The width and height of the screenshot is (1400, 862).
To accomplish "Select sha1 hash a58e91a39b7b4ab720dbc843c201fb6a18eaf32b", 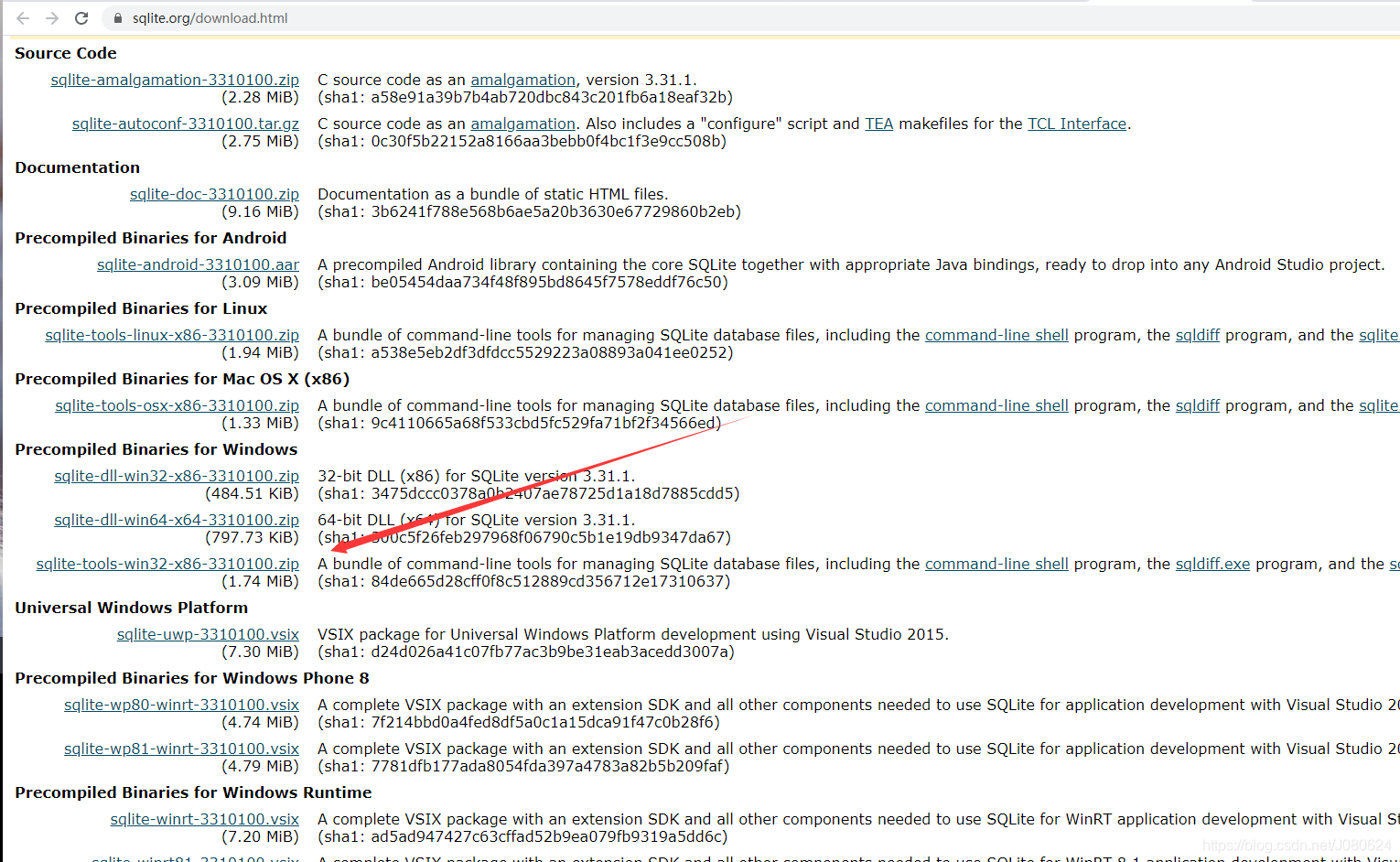I will tap(549, 97).
